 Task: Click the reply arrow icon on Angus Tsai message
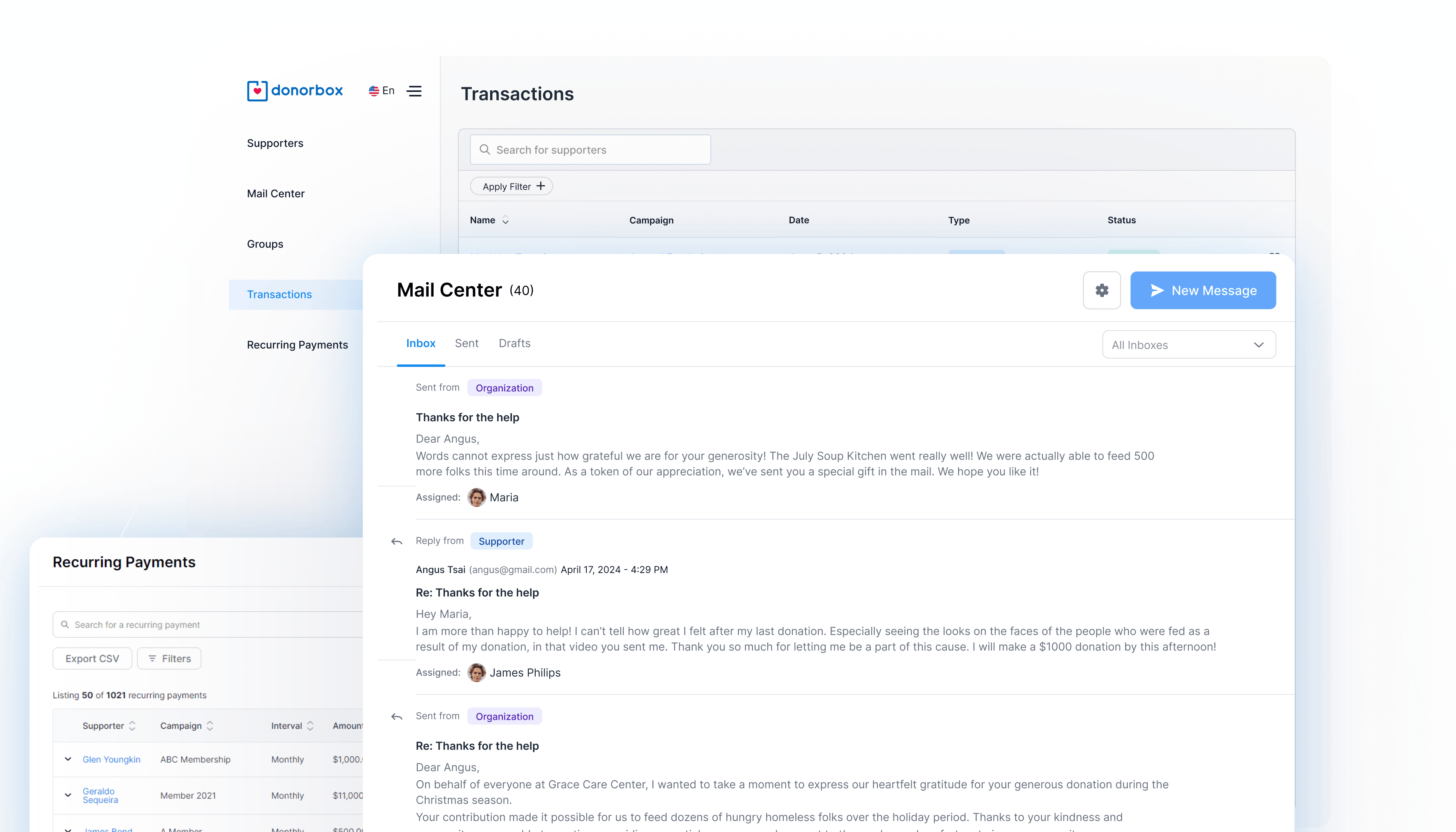coord(397,541)
